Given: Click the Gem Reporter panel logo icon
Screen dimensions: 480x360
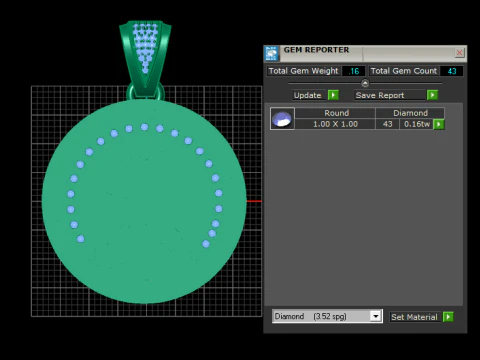Looking at the screenshot, I should (x=272, y=54).
